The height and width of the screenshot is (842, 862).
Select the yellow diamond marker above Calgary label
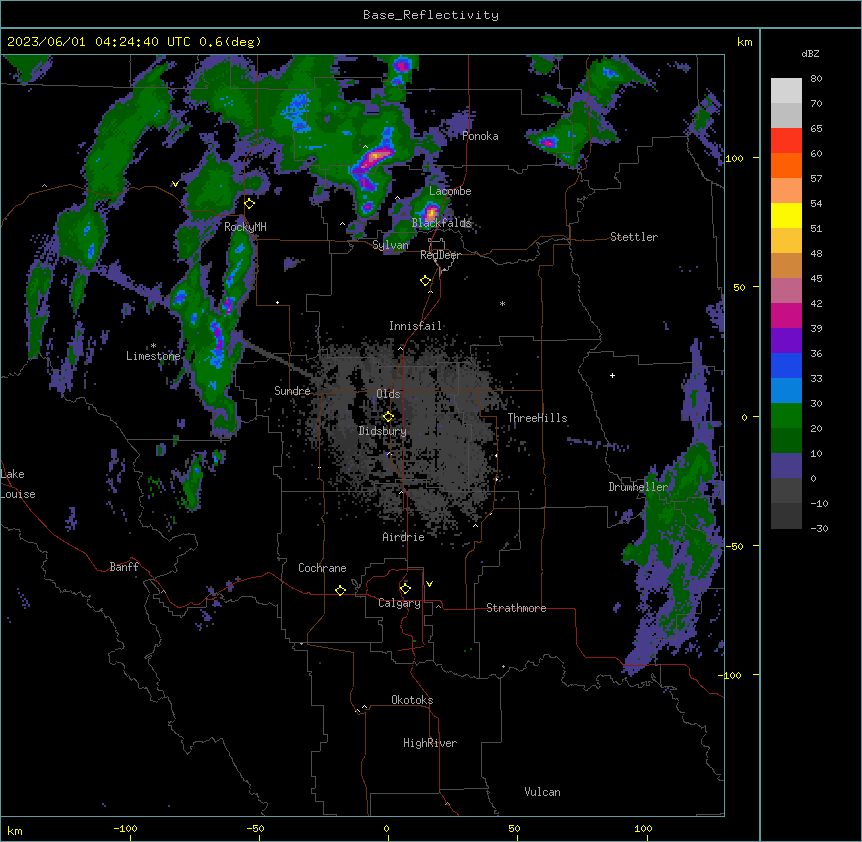pos(405,589)
